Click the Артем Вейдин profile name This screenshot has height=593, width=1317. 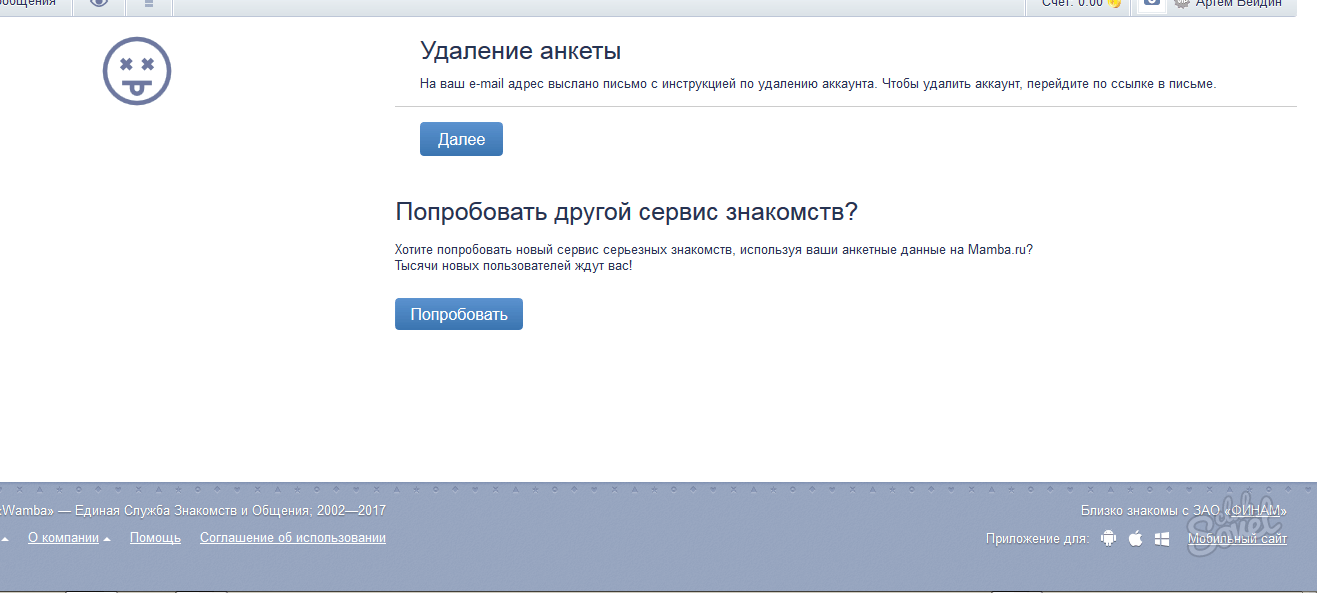pyautogui.click(x=1238, y=4)
